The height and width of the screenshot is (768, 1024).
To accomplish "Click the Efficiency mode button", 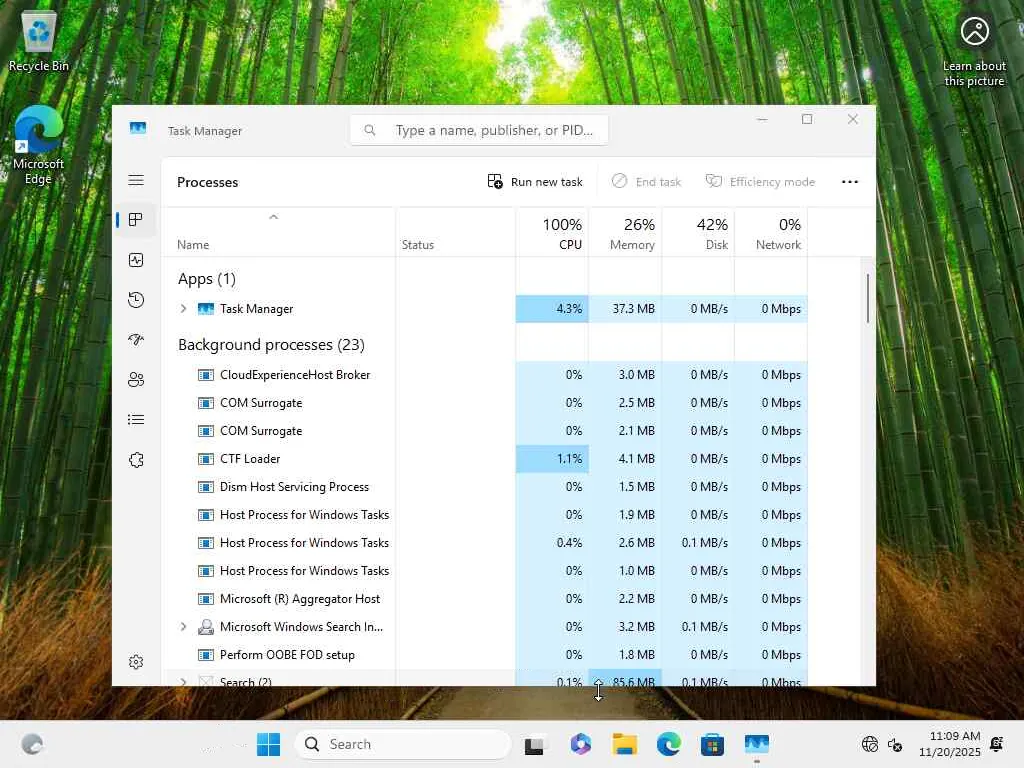I will coord(760,182).
